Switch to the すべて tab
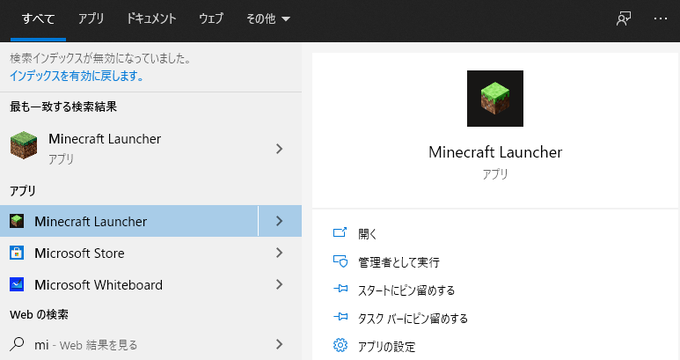The height and width of the screenshot is (360, 680). pos(38,19)
